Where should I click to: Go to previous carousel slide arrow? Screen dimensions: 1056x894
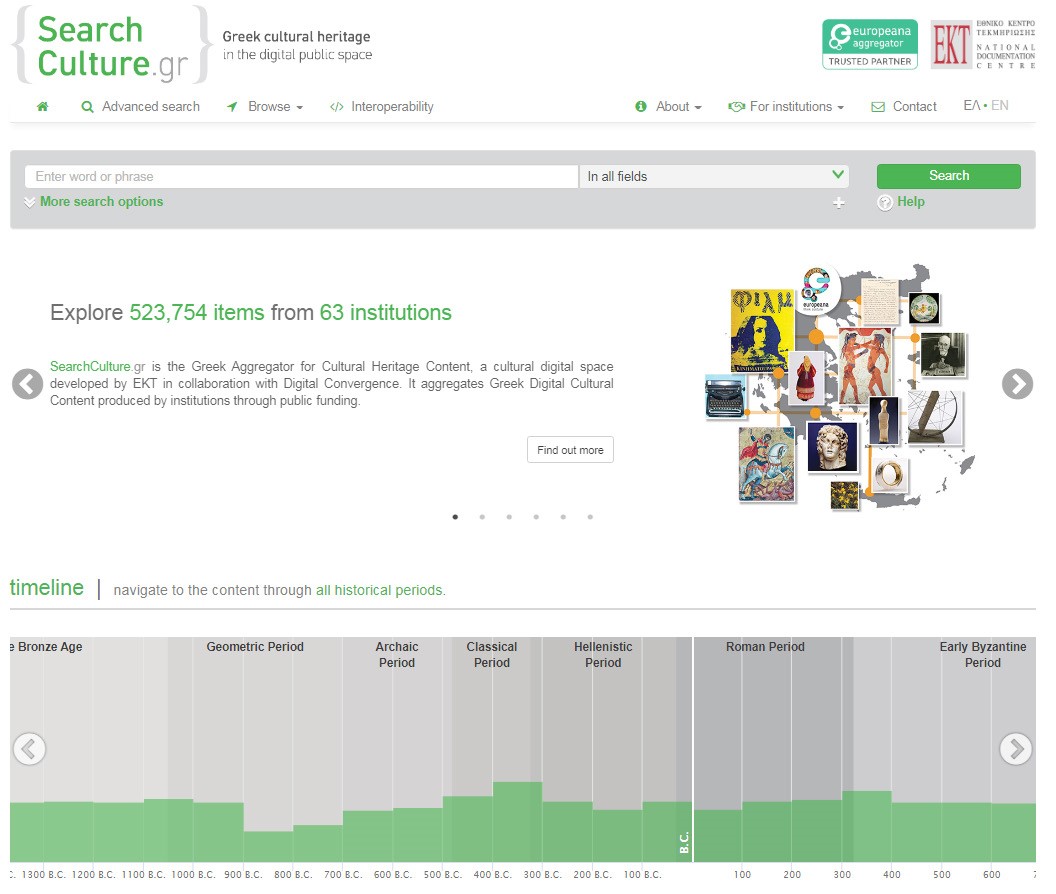(x=28, y=384)
